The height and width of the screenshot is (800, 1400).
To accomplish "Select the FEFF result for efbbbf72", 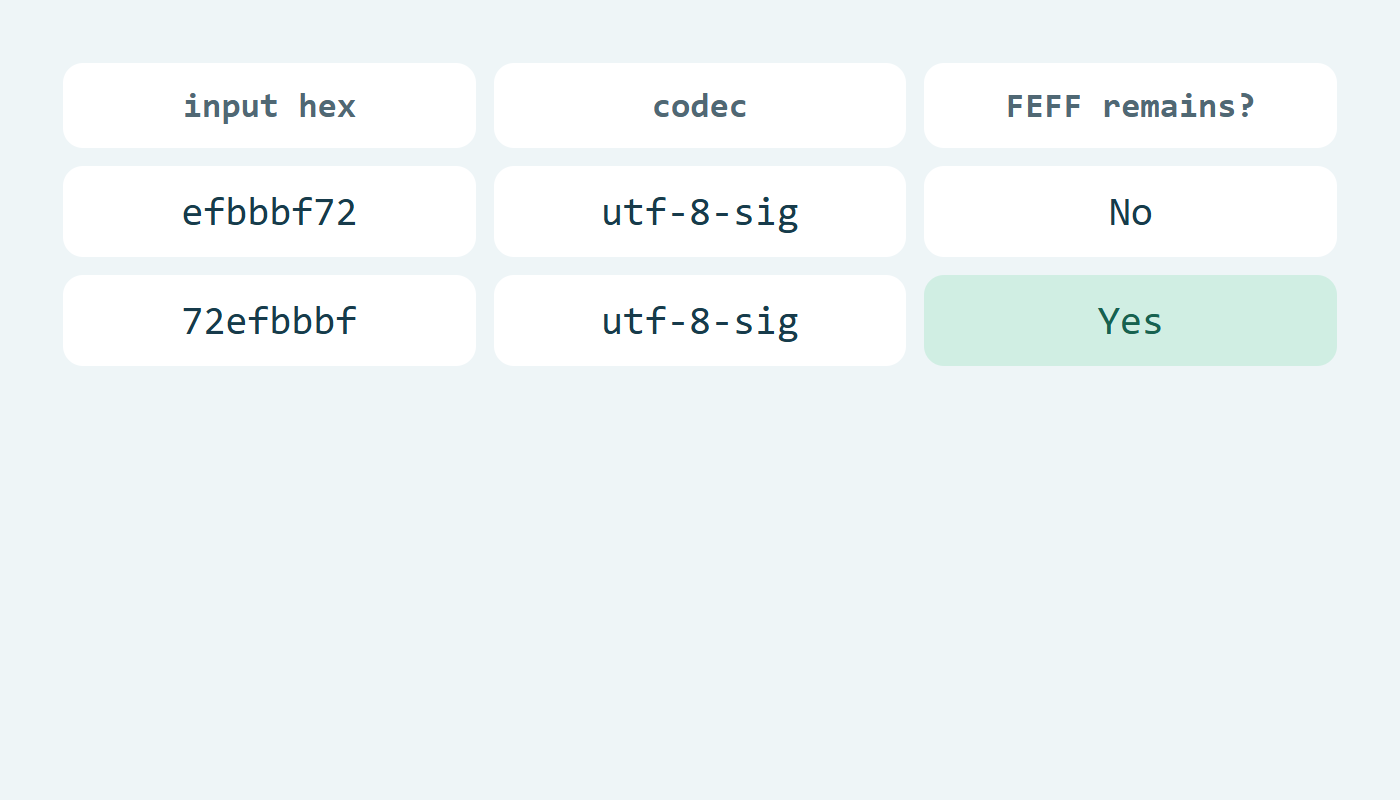I will pos(1130,212).
